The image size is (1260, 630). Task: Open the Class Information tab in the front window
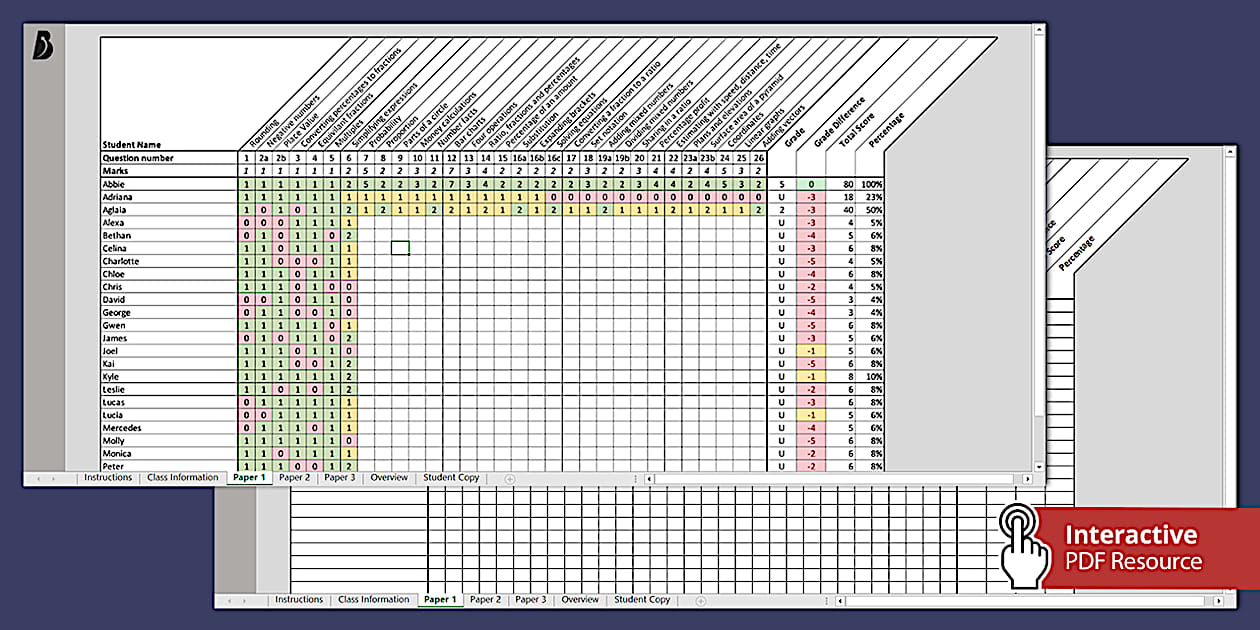pos(182,478)
